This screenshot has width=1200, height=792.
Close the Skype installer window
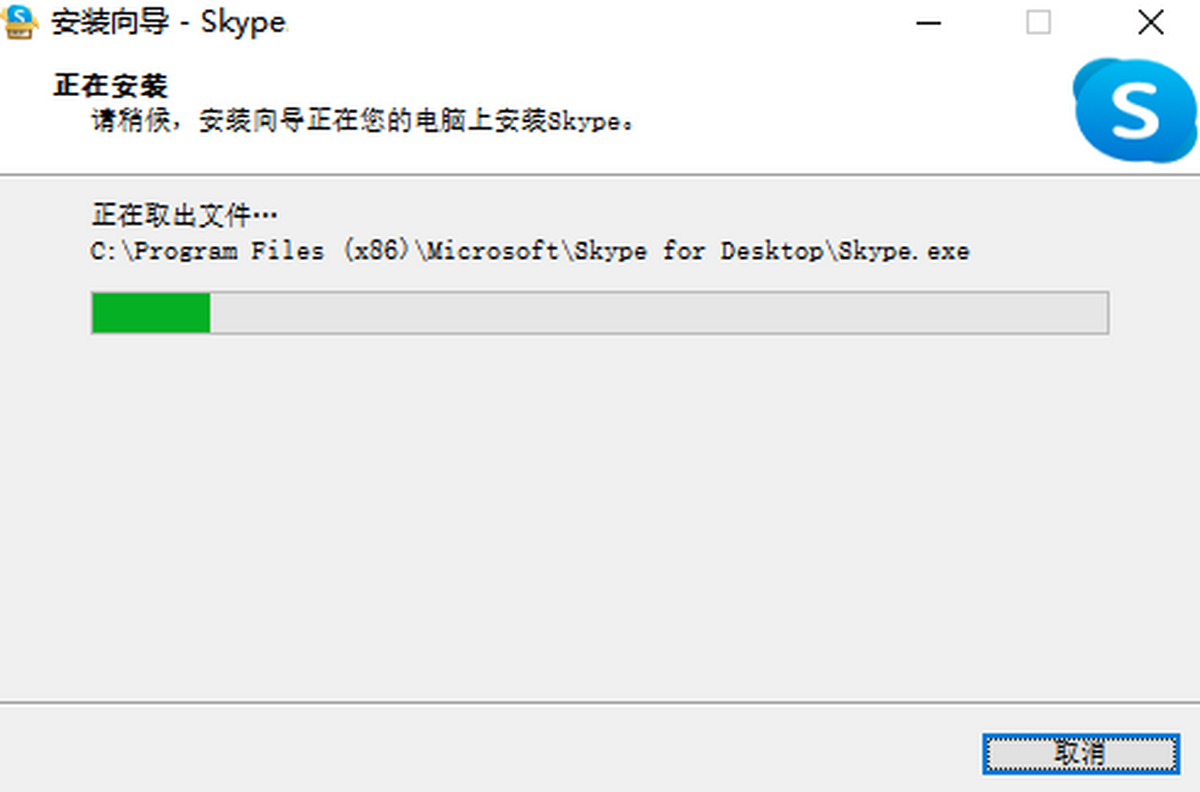1150,23
